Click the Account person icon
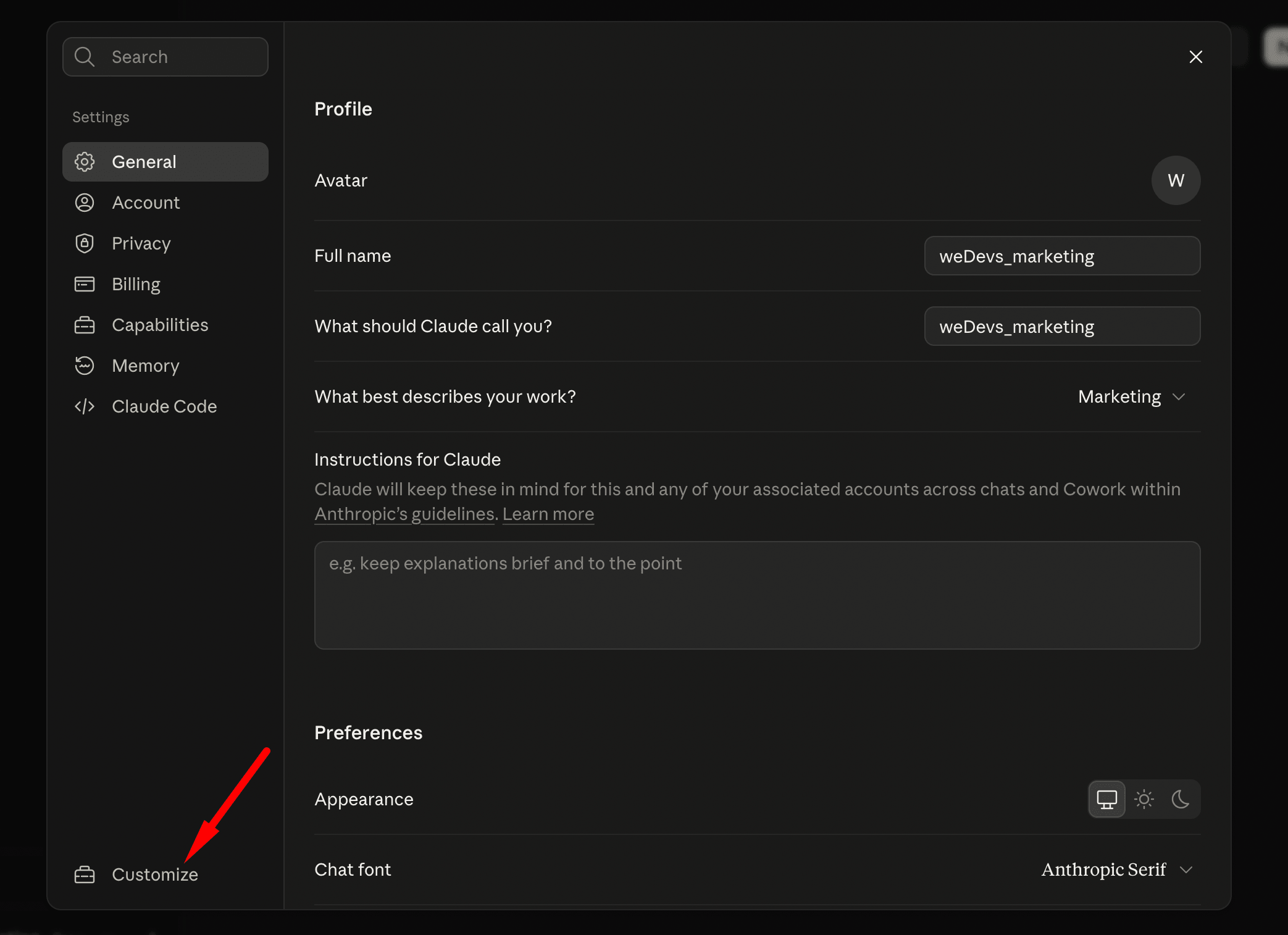1288x935 pixels. (x=85, y=203)
